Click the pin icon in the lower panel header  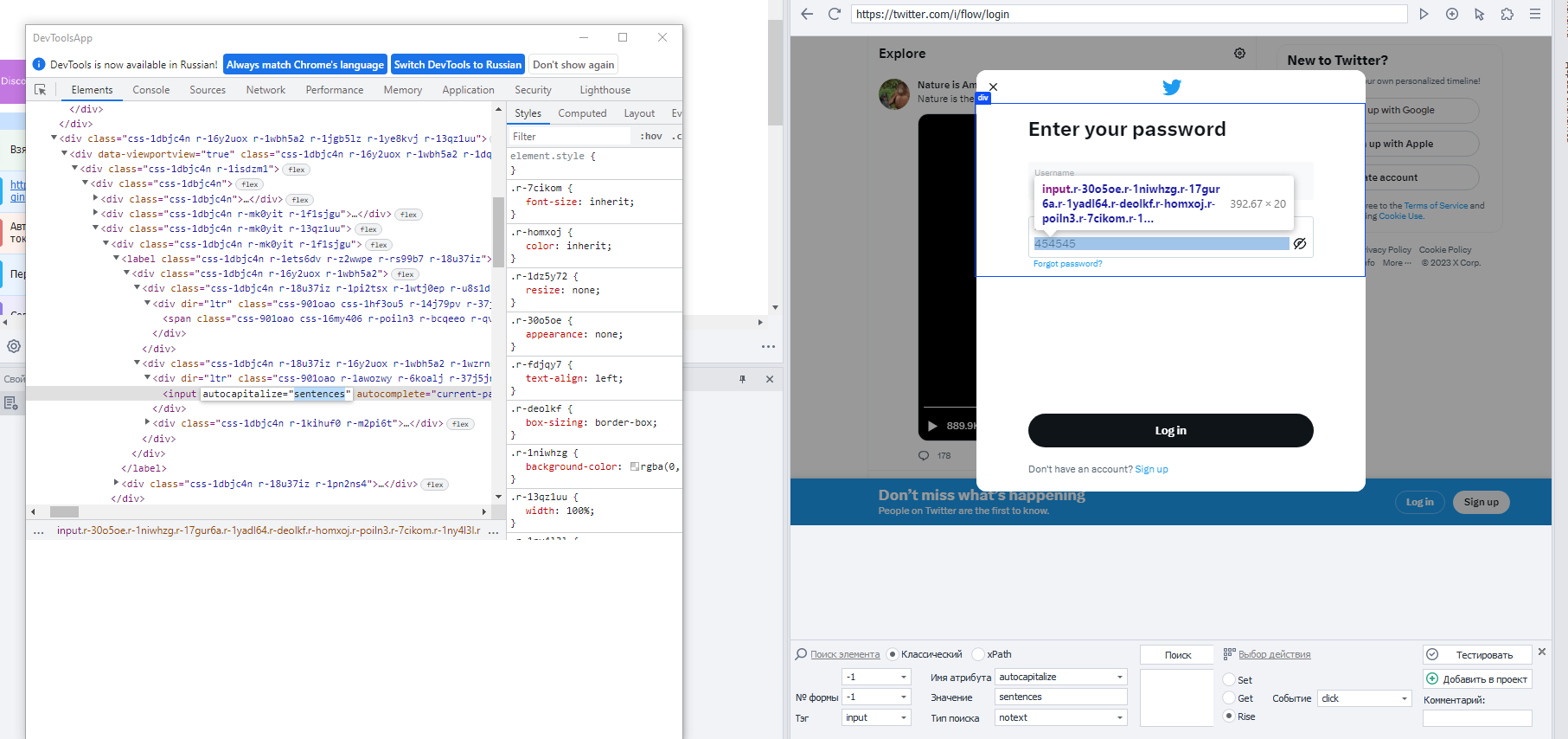click(x=742, y=379)
